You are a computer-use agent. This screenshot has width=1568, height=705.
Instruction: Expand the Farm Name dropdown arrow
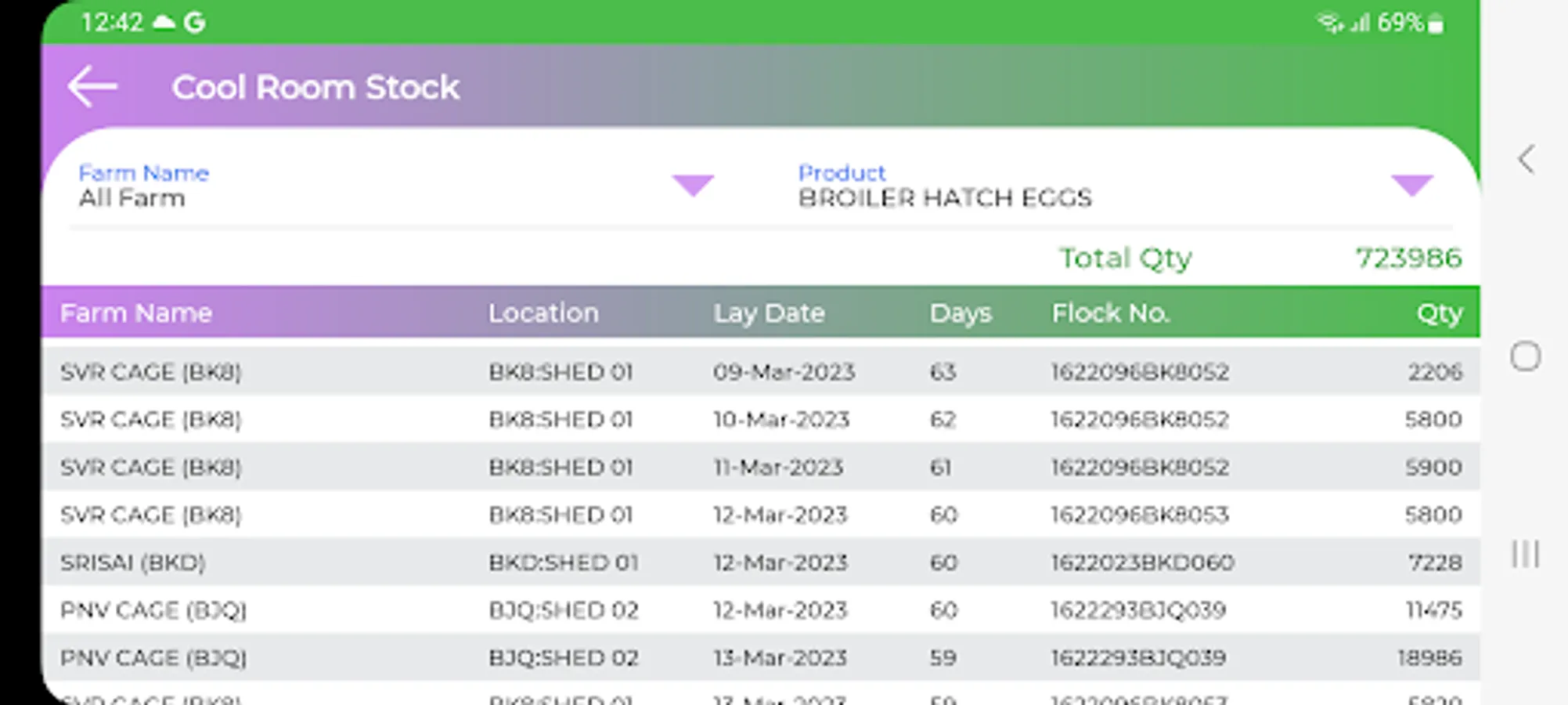[693, 186]
